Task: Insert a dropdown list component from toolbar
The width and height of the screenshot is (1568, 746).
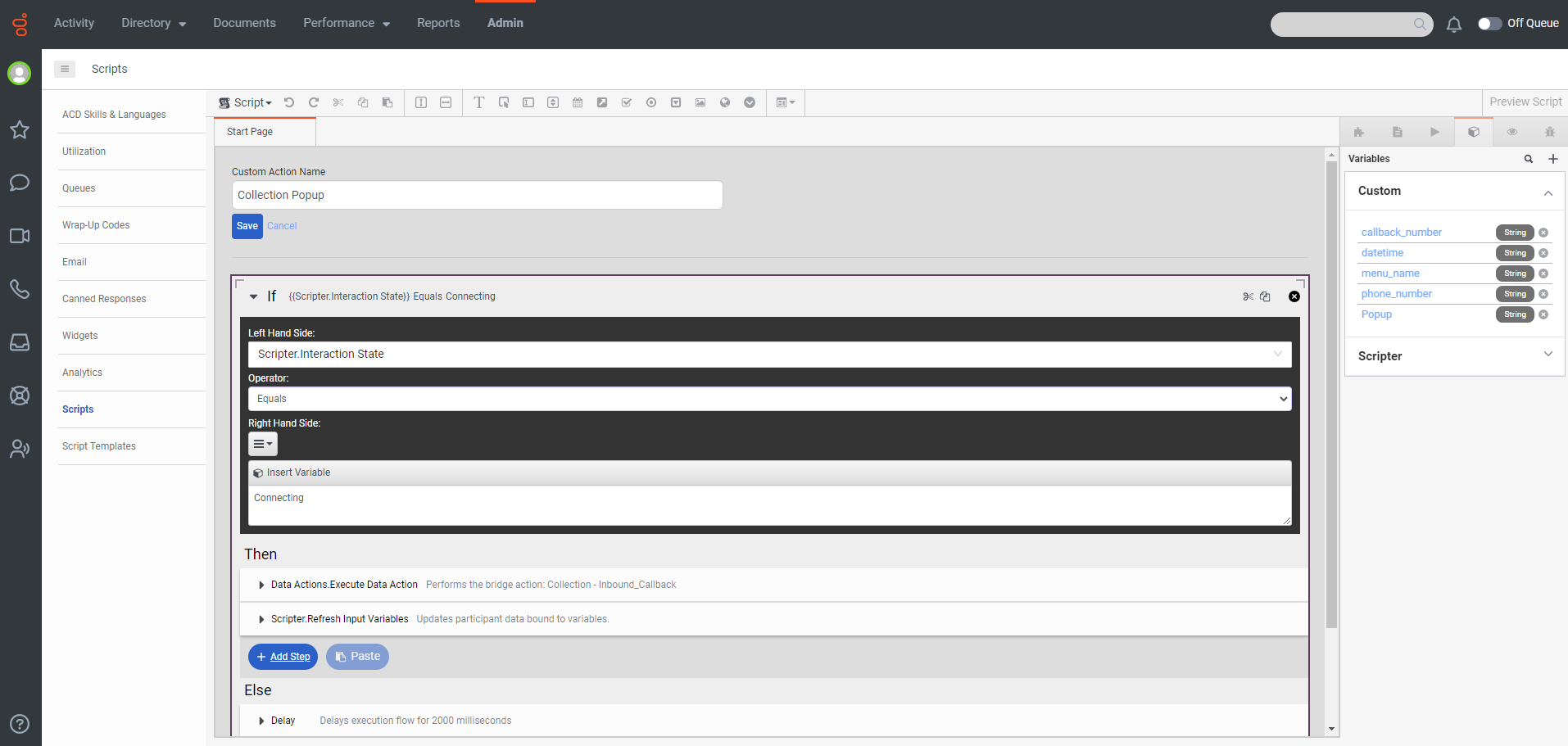Action: (676, 102)
